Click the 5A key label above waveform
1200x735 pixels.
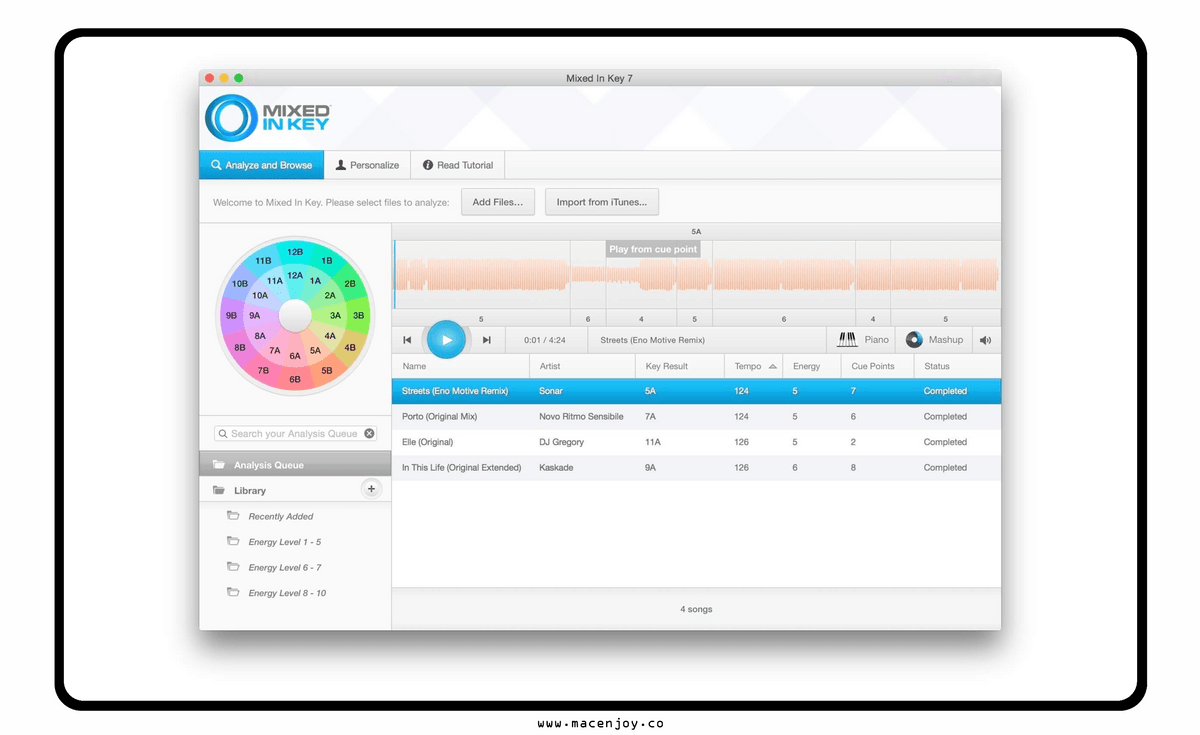(696, 231)
